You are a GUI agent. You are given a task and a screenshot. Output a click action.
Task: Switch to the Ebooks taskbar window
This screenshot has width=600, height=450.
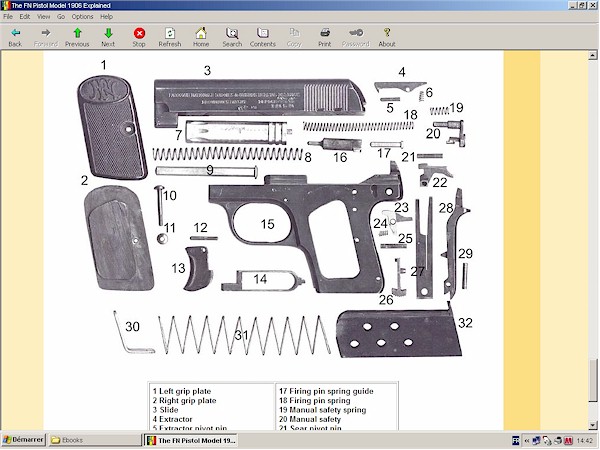pos(94,440)
